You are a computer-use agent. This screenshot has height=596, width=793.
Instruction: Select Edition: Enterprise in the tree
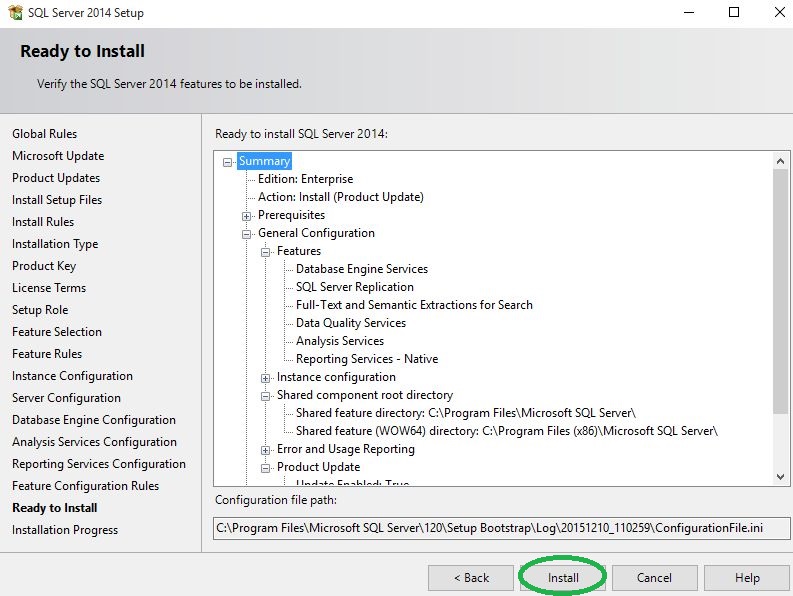pos(305,179)
